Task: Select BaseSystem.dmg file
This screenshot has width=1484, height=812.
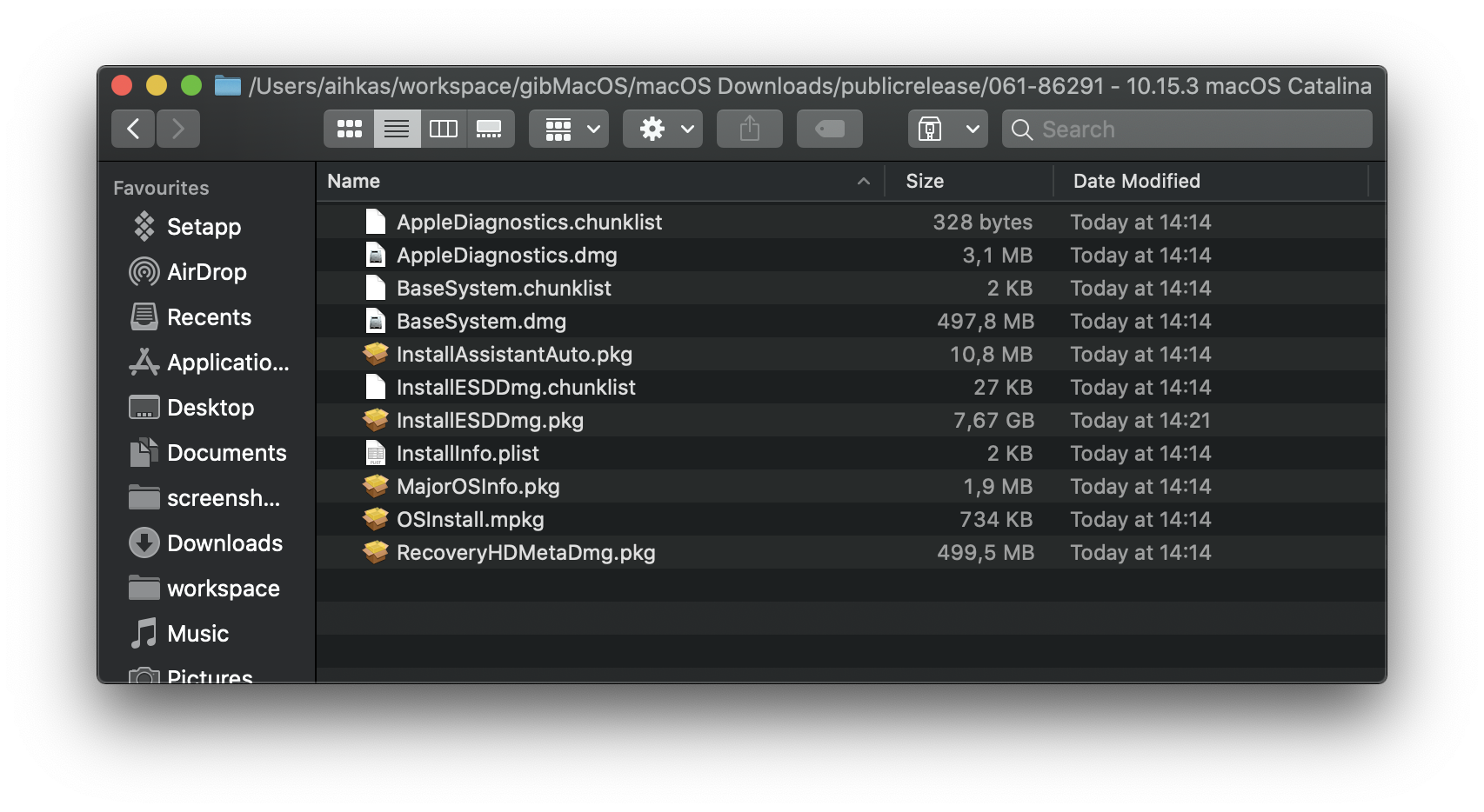Action: pyautogui.click(x=851, y=321)
